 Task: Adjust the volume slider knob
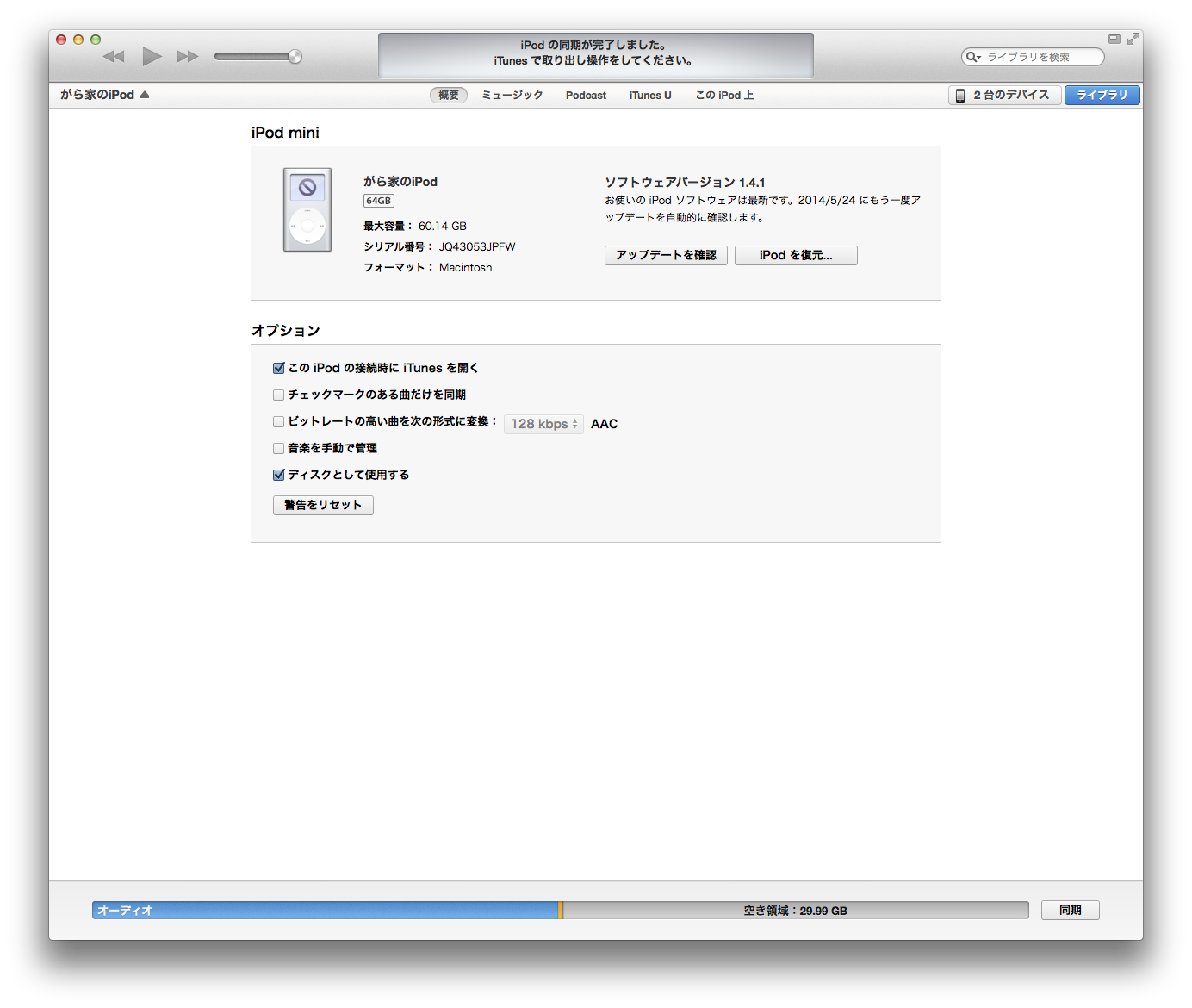(x=295, y=57)
